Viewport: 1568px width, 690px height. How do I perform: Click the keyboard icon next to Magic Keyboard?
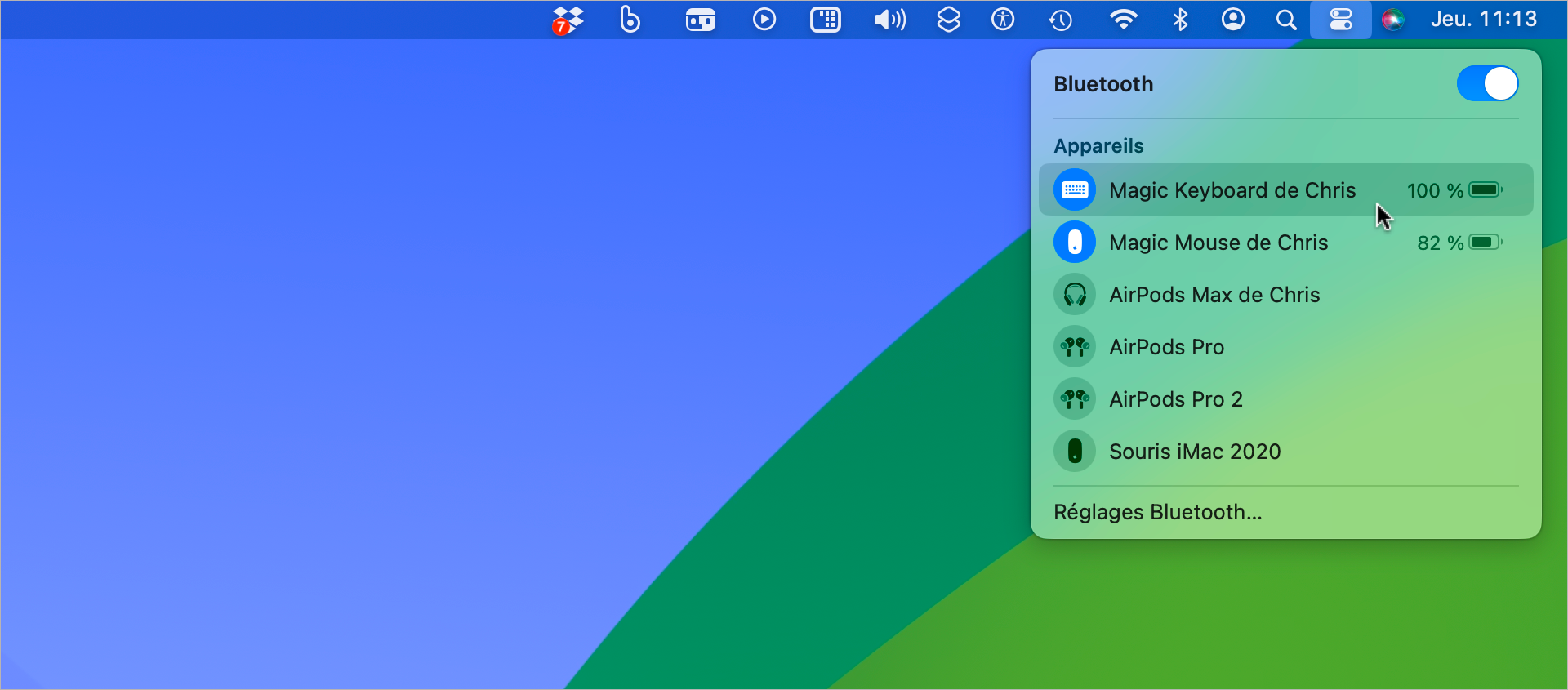[x=1075, y=189]
